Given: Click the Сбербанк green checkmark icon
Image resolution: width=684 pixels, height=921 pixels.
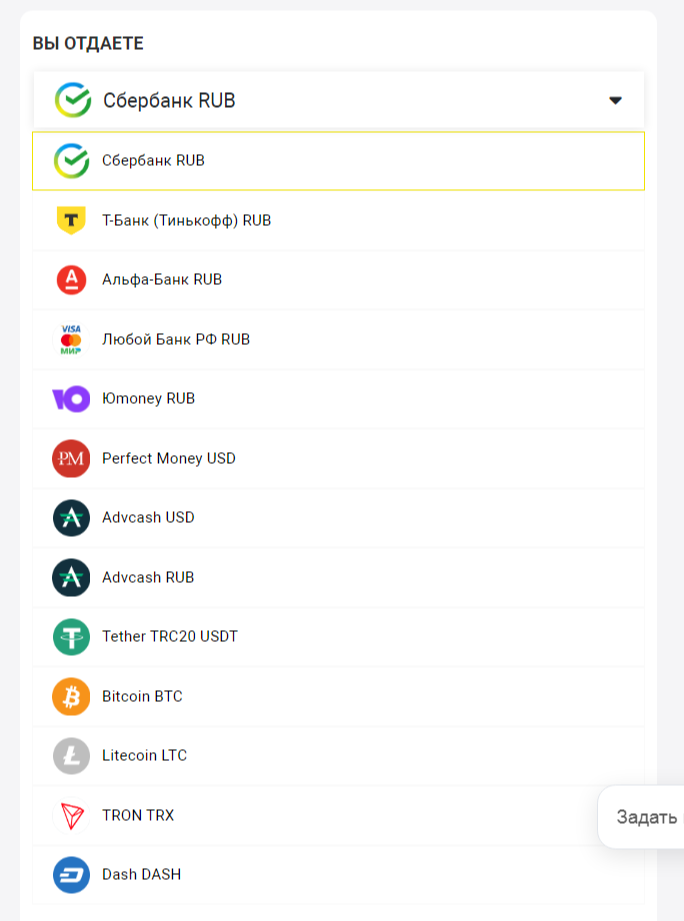Looking at the screenshot, I should (x=69, y=160).
